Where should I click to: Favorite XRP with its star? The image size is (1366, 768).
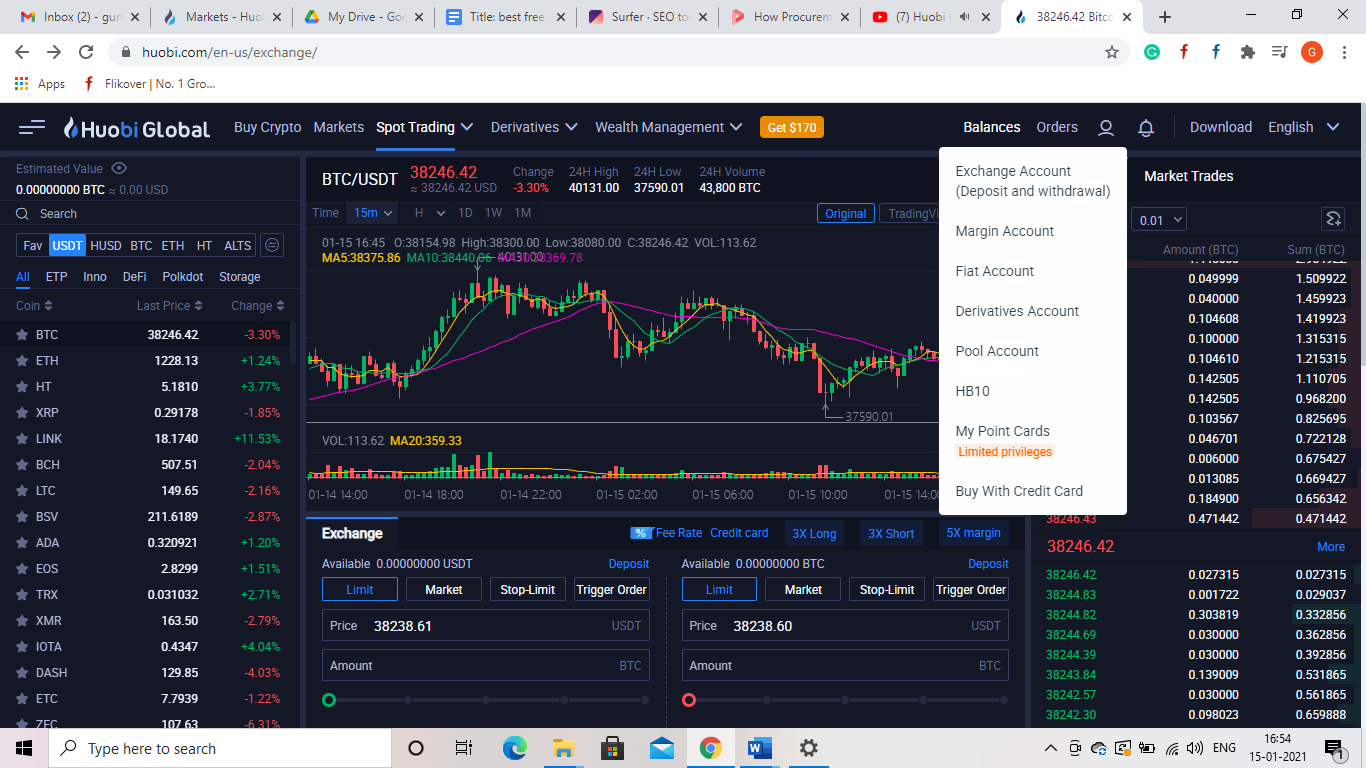[x=22, y=413]
